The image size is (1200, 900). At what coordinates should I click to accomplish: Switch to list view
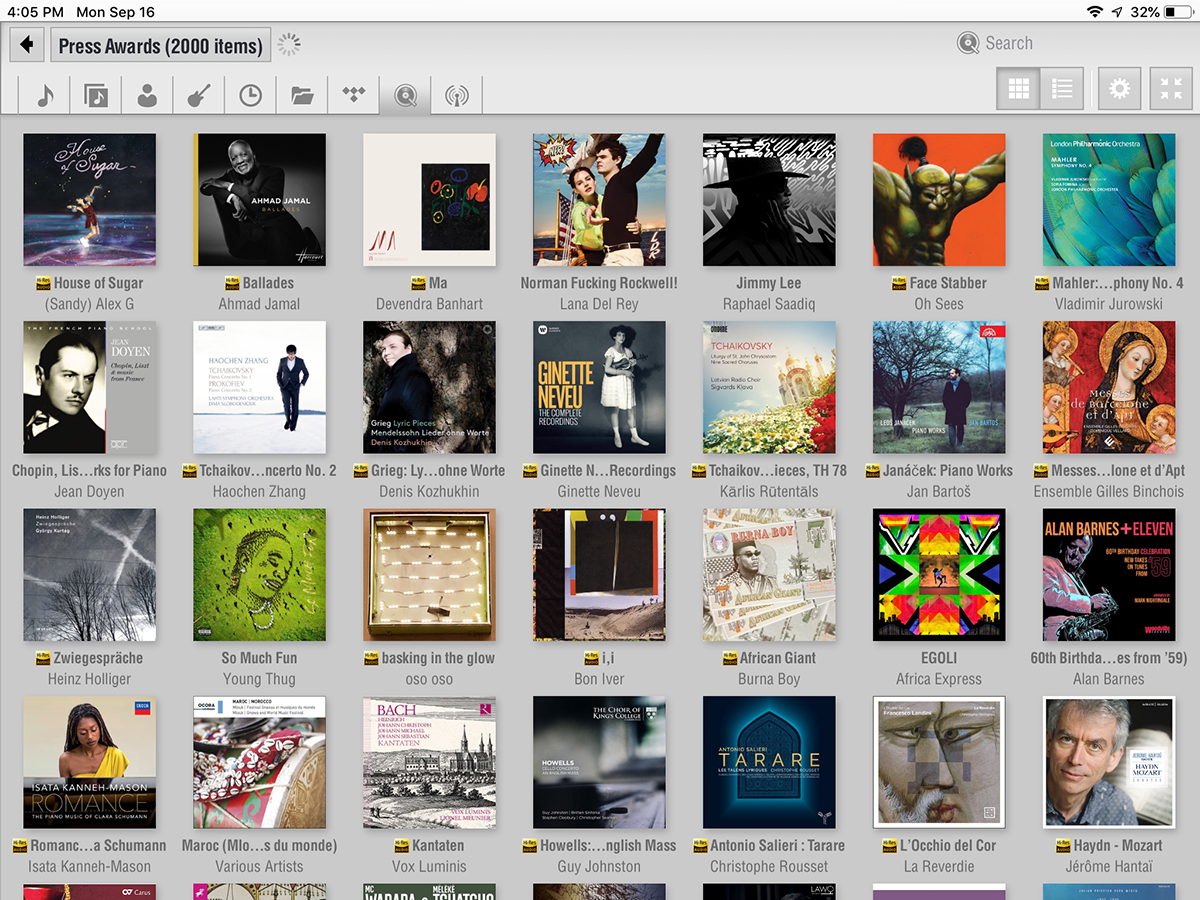(x=1062, y=89)
